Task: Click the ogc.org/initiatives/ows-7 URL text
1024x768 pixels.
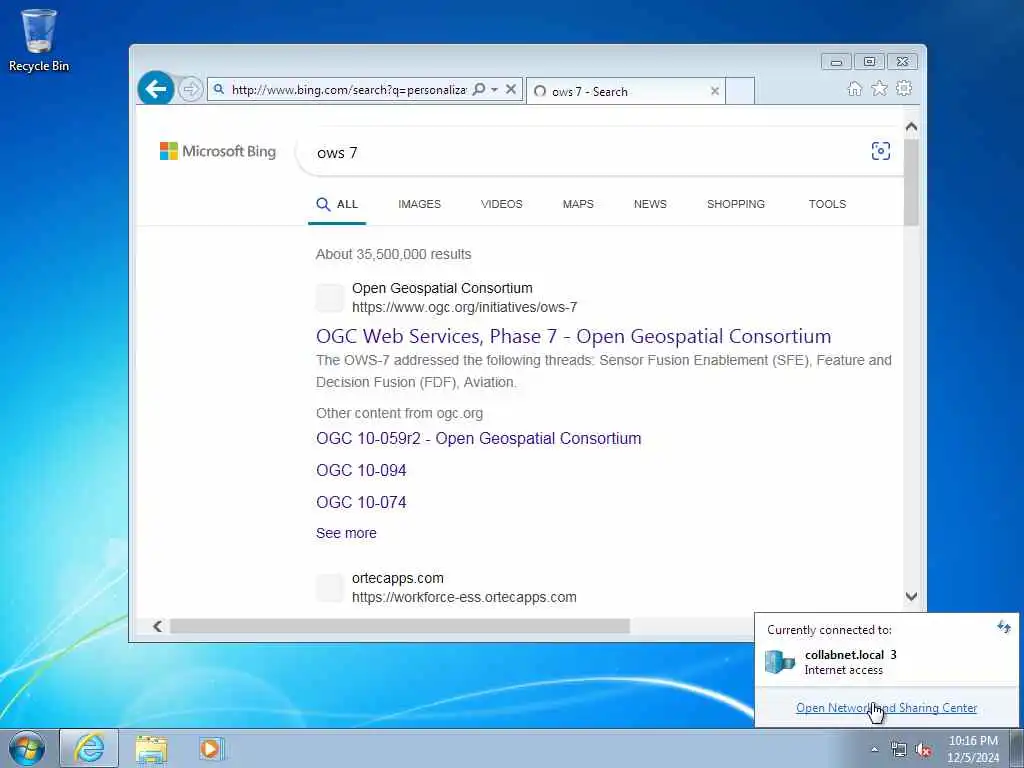Action: tap(464, 307)
